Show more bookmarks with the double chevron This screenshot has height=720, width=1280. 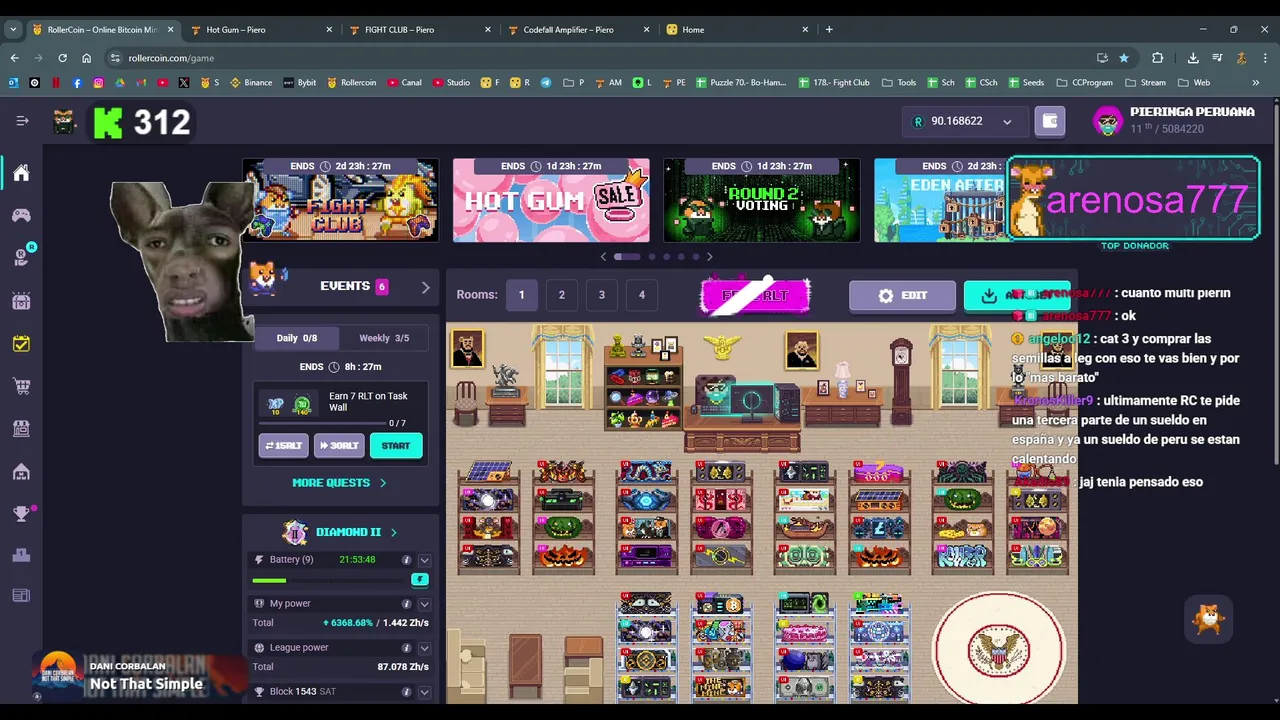1255,82
